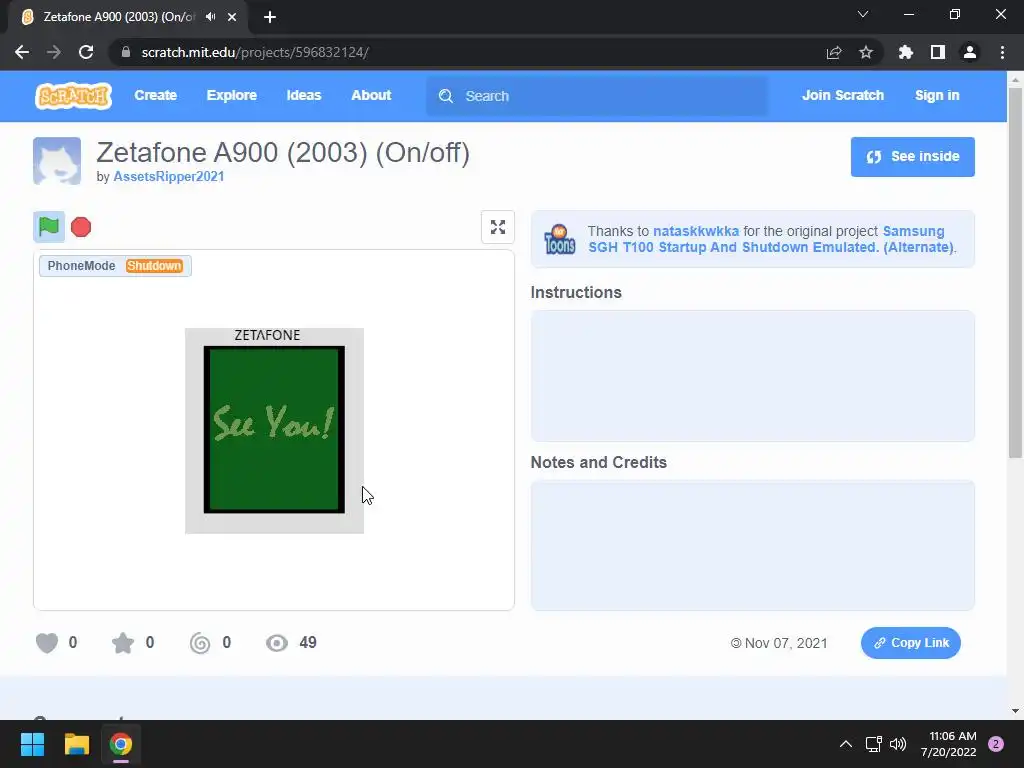Open AssetsRipper2021 author profile link
The image size is (1024, 768).
(x=168, y=176)
